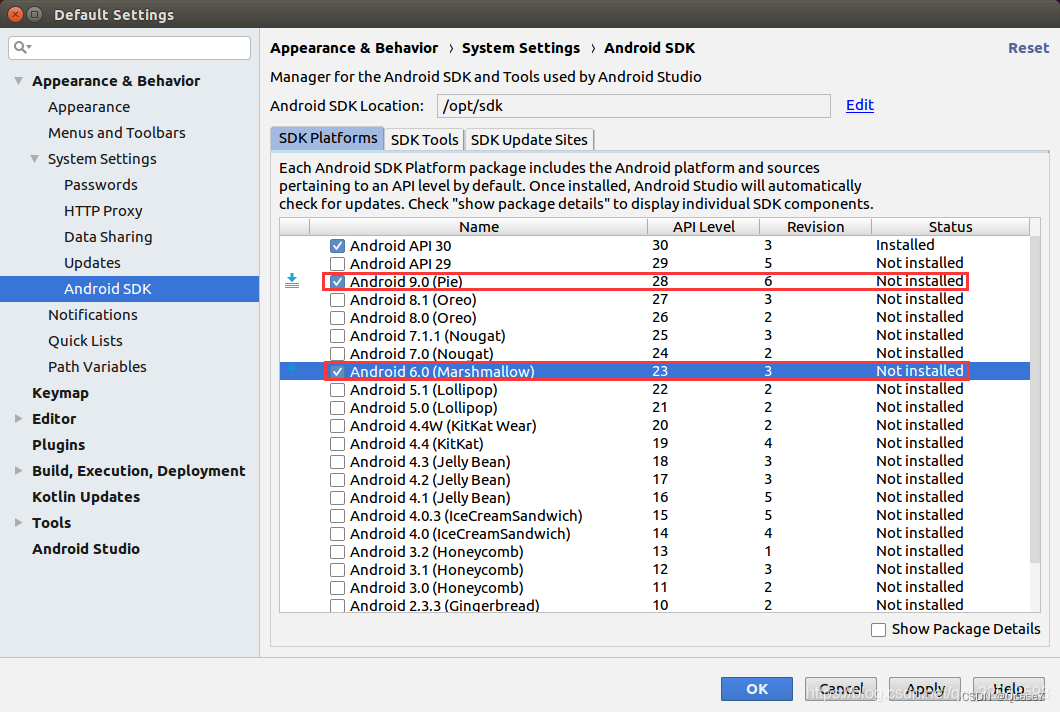Select Android SDK in settings tree
This screenshot has width=1060, height=712.
tap(129, 289)
